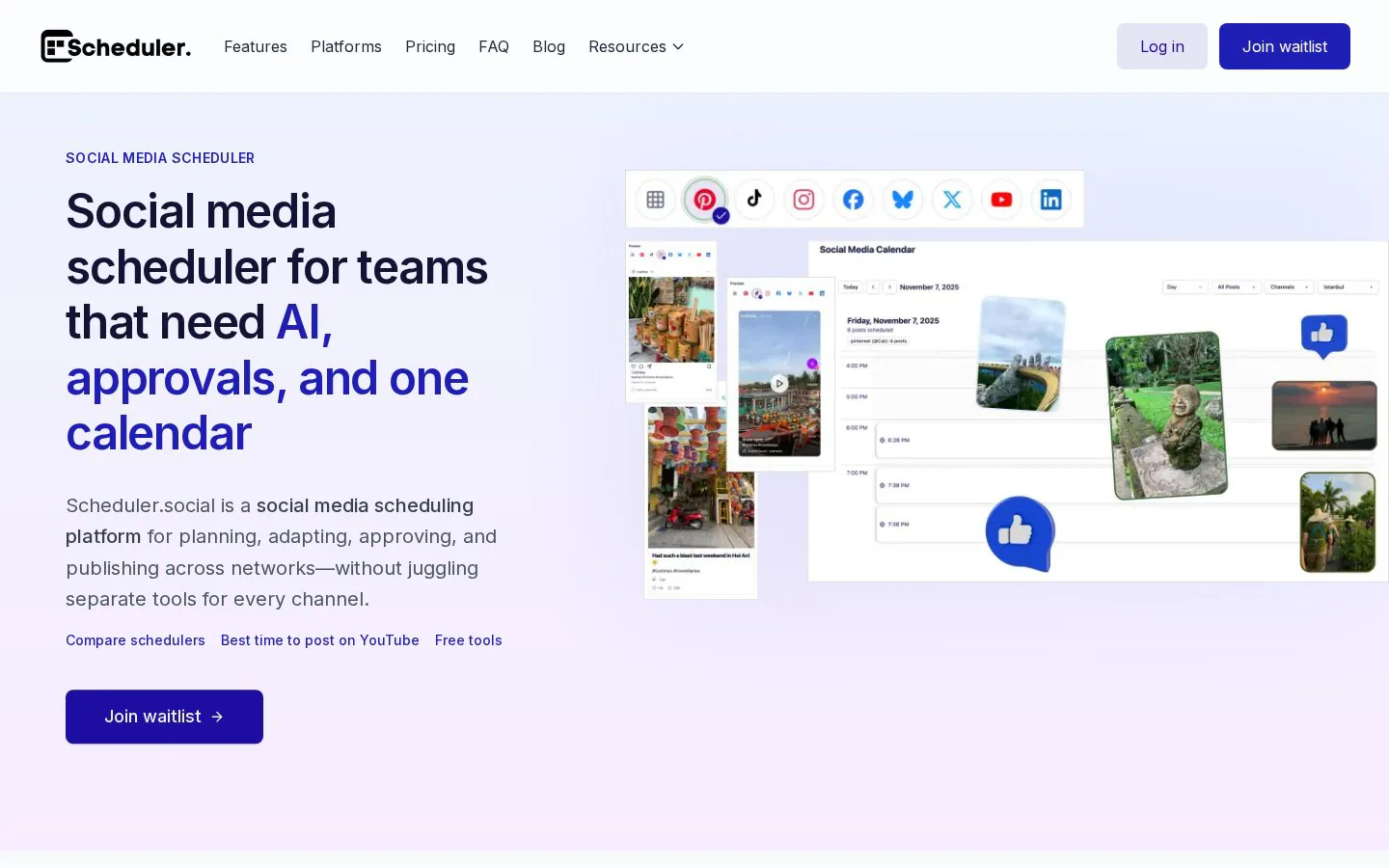Select the X (Twitter) channel icon

[952, 200]
